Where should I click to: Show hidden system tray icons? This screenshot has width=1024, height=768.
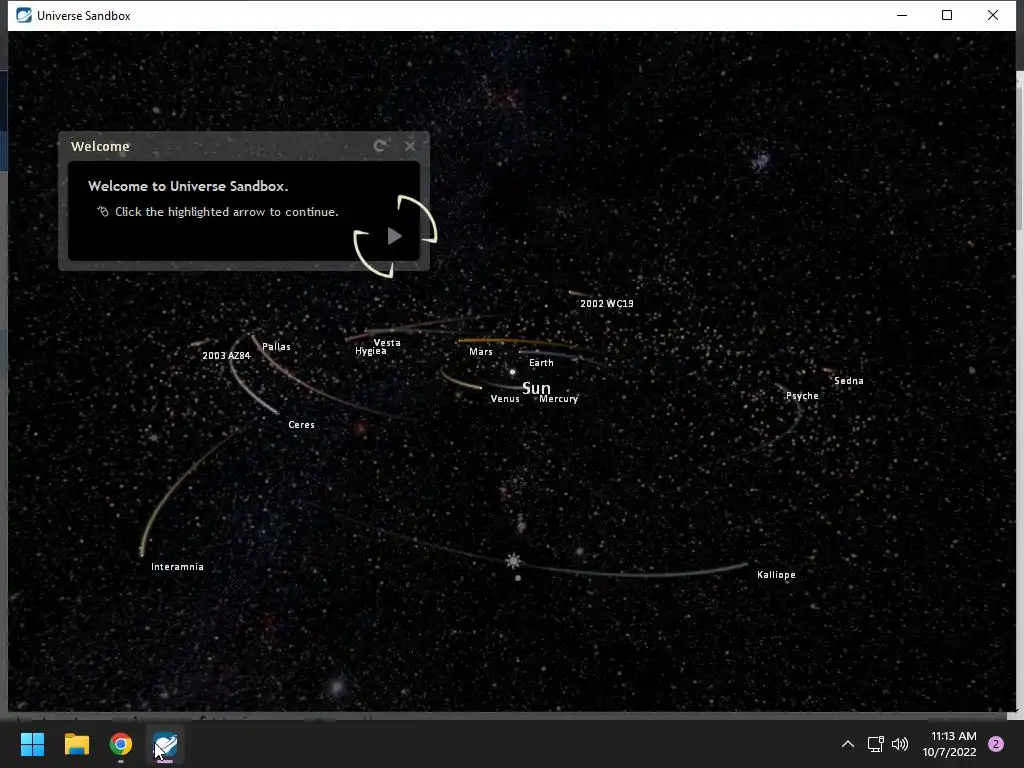(848, 744)
